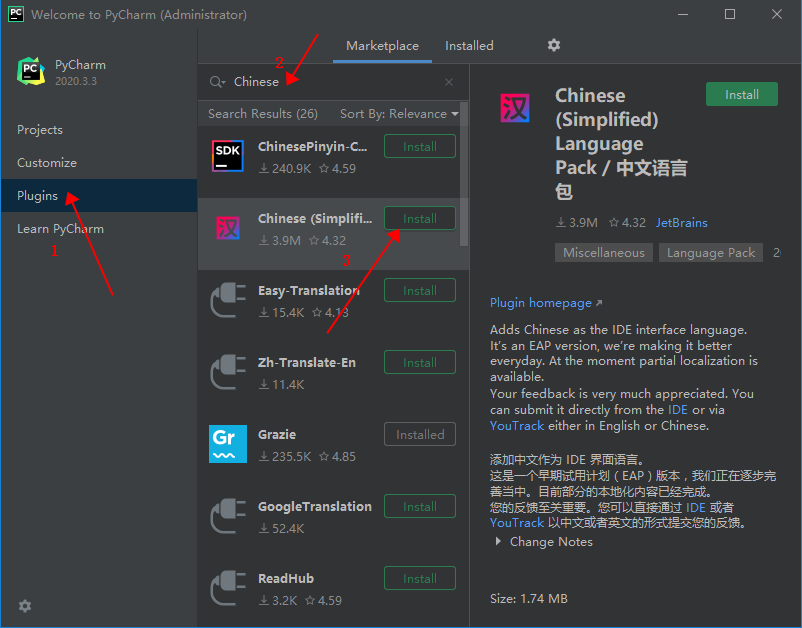This screenshot has height=628, width=802.
Task: Click the Grazie plugin icon
Action: (x=228, y=444)
